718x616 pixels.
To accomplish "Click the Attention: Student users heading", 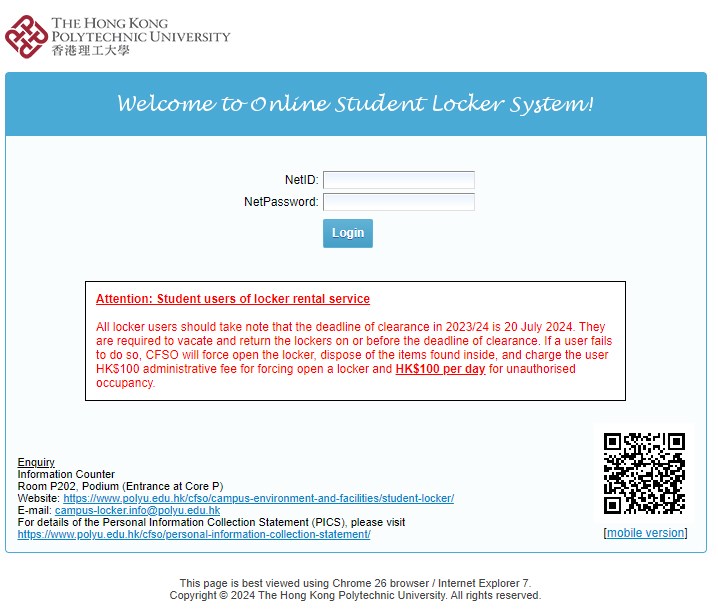I will [232, 299].
